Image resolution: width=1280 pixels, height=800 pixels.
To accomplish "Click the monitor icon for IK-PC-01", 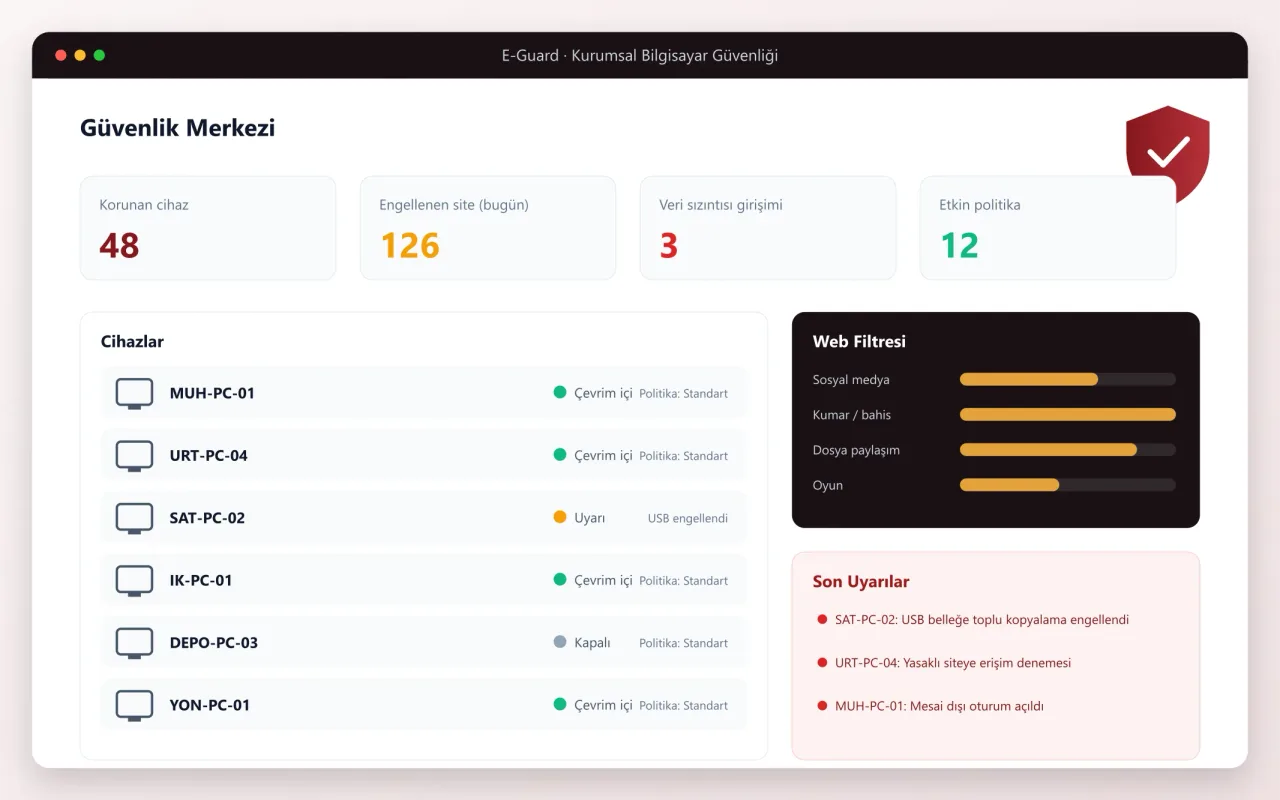I will (134, 580).
